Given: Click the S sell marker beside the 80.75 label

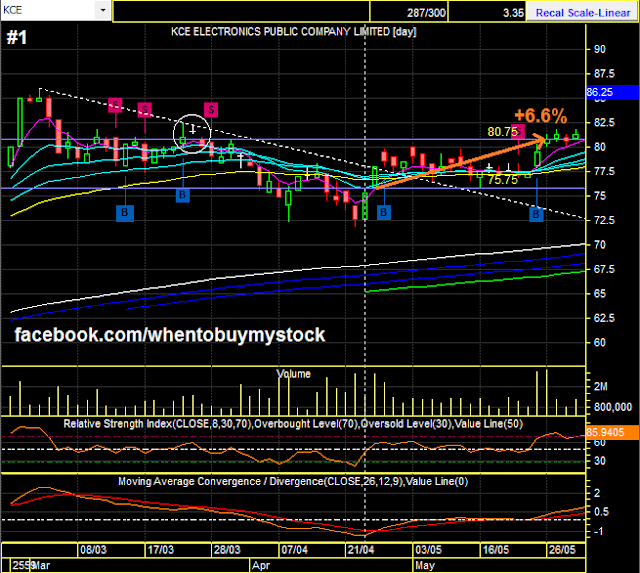Looking at the screenshot, I should 518,131.
